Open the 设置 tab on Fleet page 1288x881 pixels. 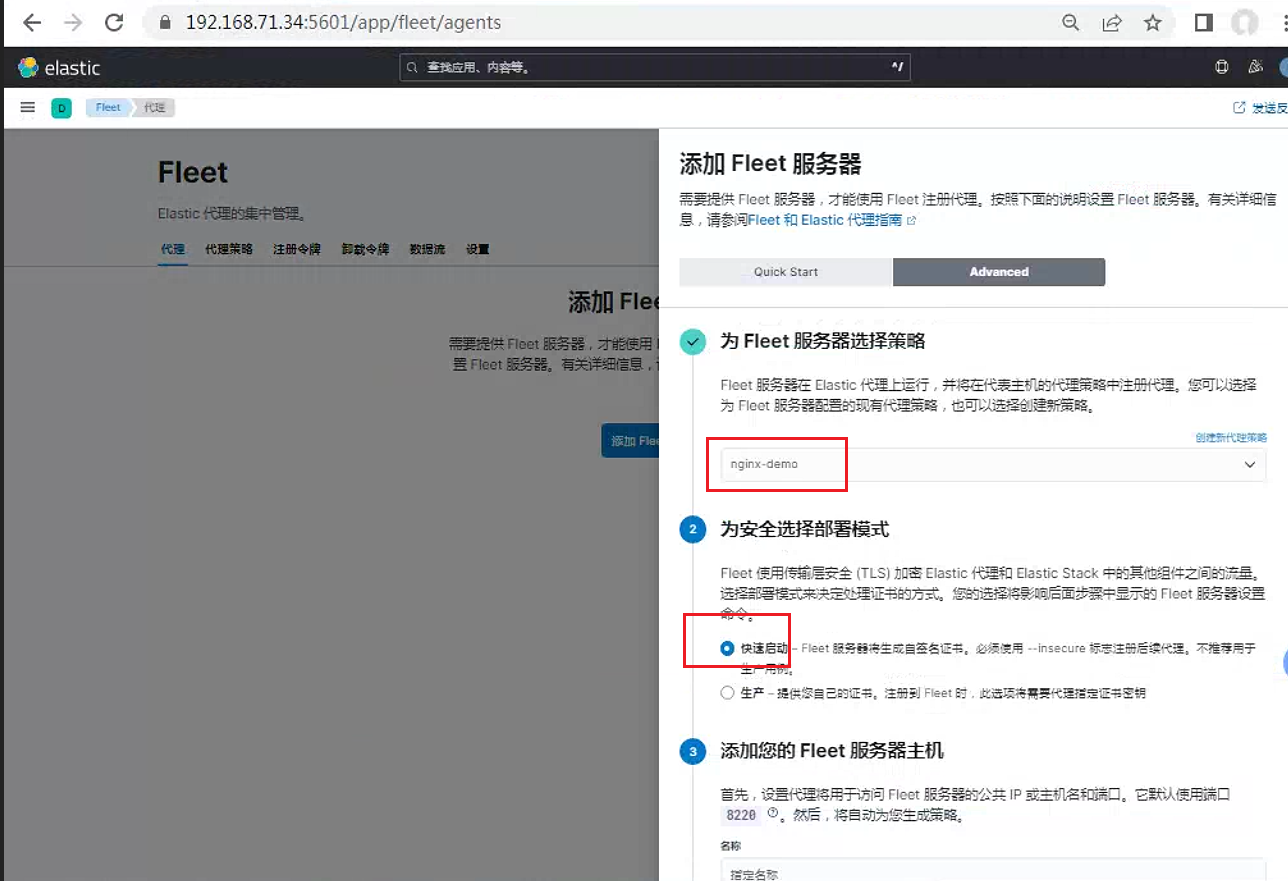coord(477,249)
